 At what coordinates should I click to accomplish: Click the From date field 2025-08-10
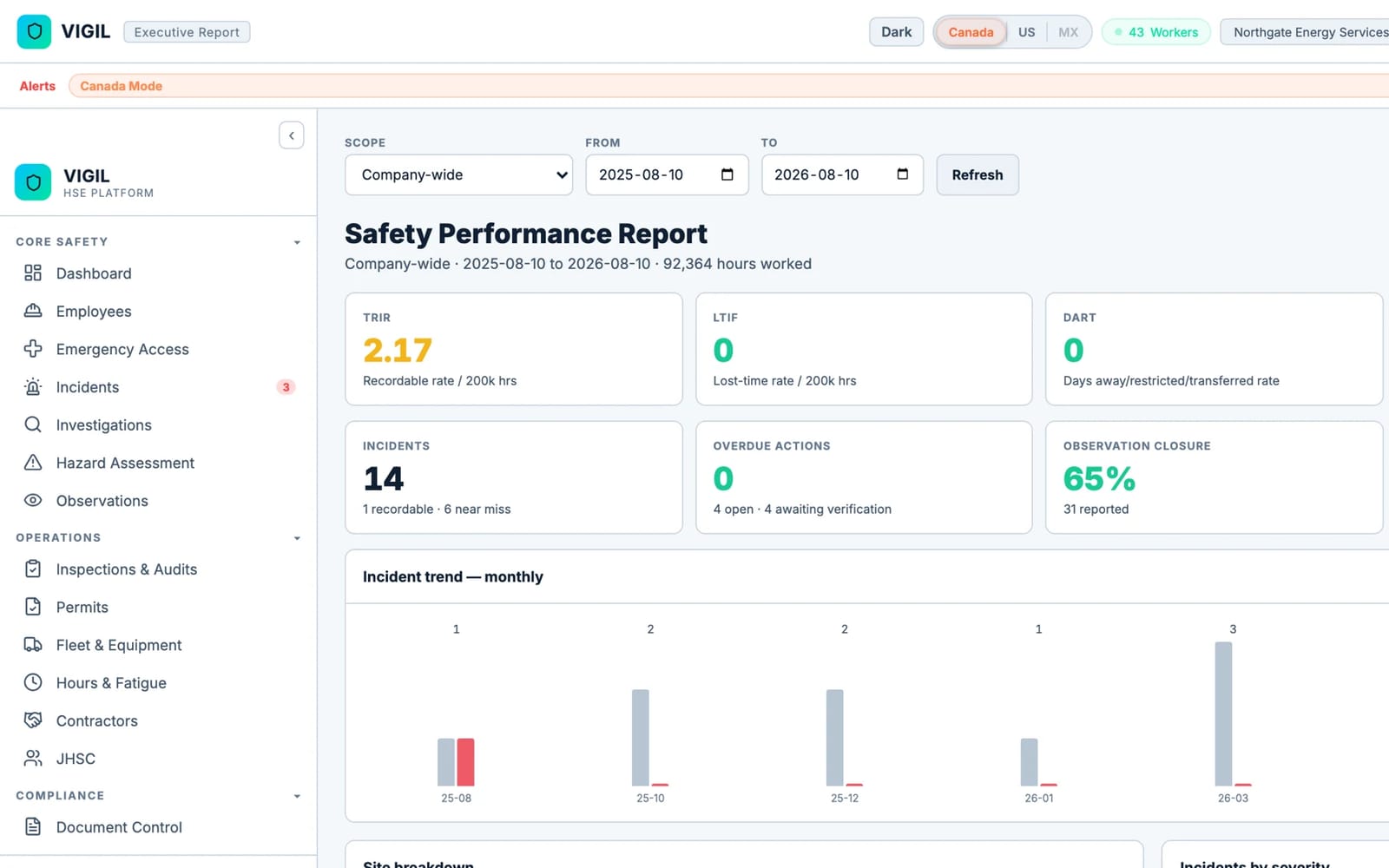(667, 174)
